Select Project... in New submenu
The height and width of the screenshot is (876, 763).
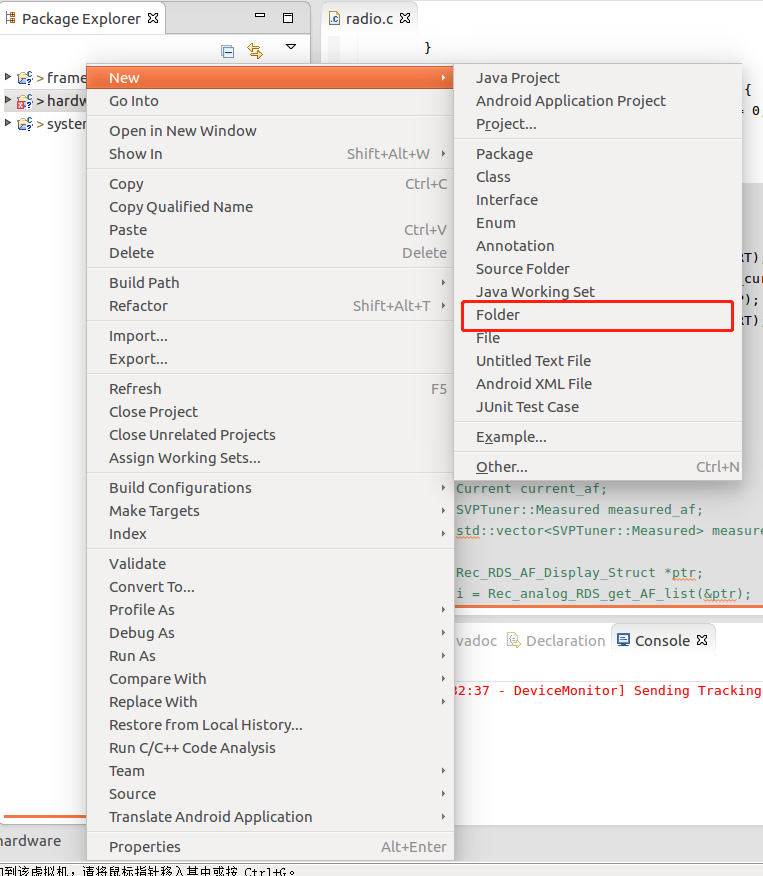click(x=598, y=124)
